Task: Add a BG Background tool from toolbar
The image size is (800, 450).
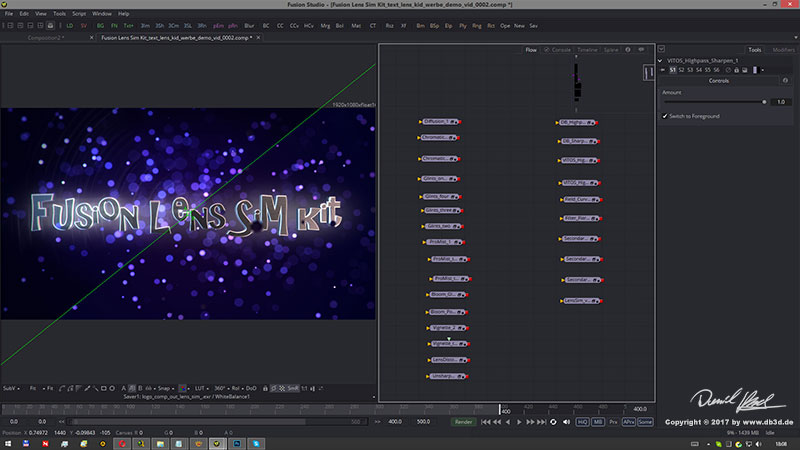Action: tap(101, 26)
